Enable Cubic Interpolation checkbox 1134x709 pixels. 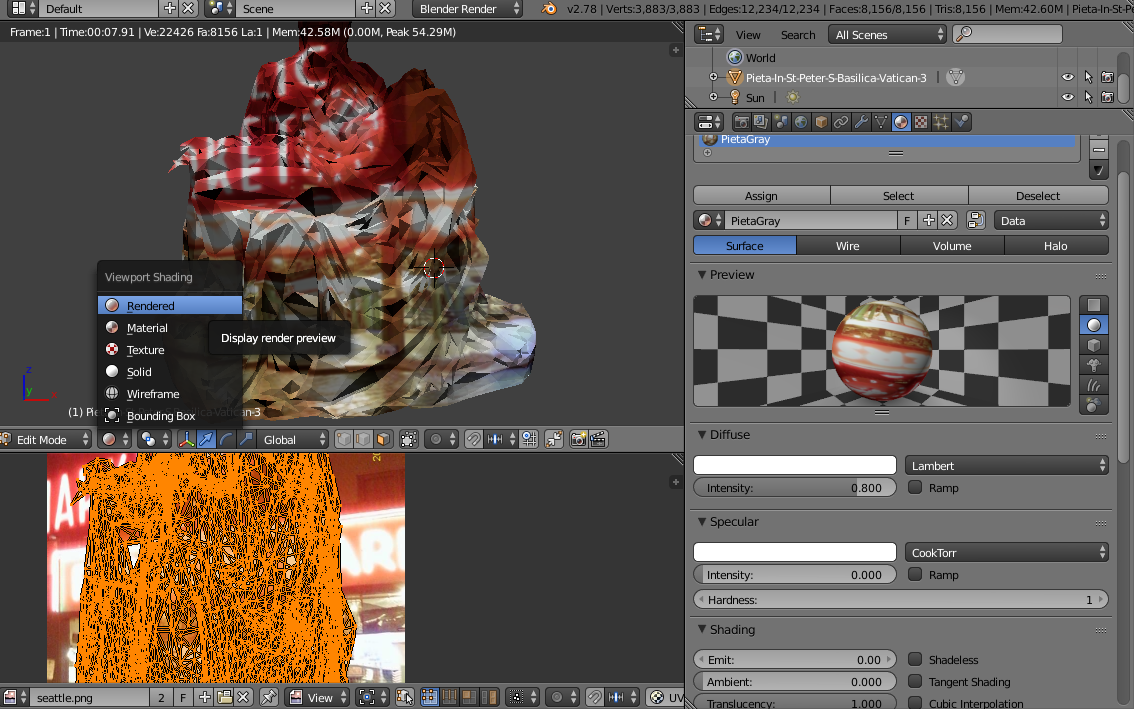tap(915, 702)
